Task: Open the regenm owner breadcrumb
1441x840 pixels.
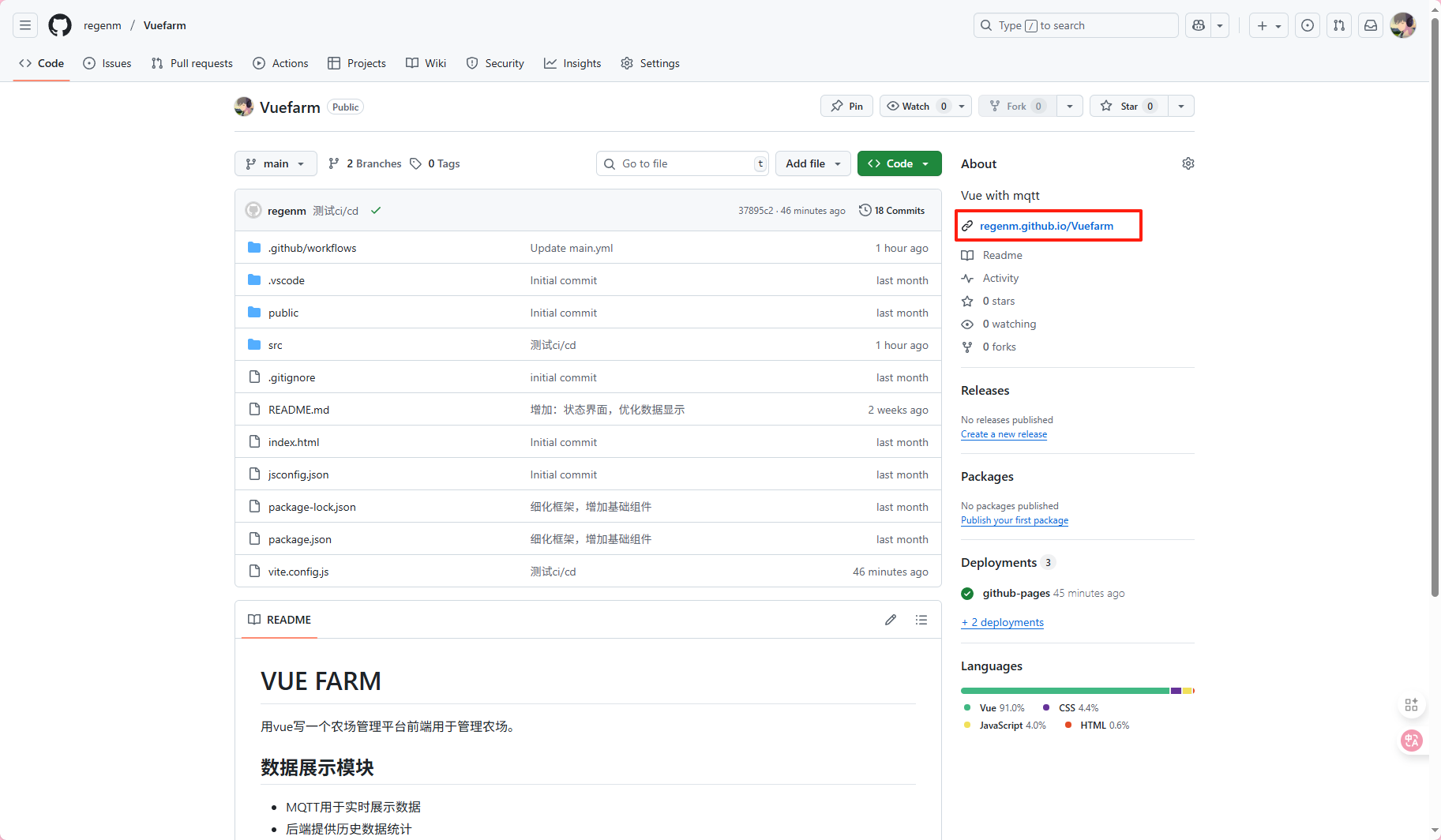Action: pos(103,25)
